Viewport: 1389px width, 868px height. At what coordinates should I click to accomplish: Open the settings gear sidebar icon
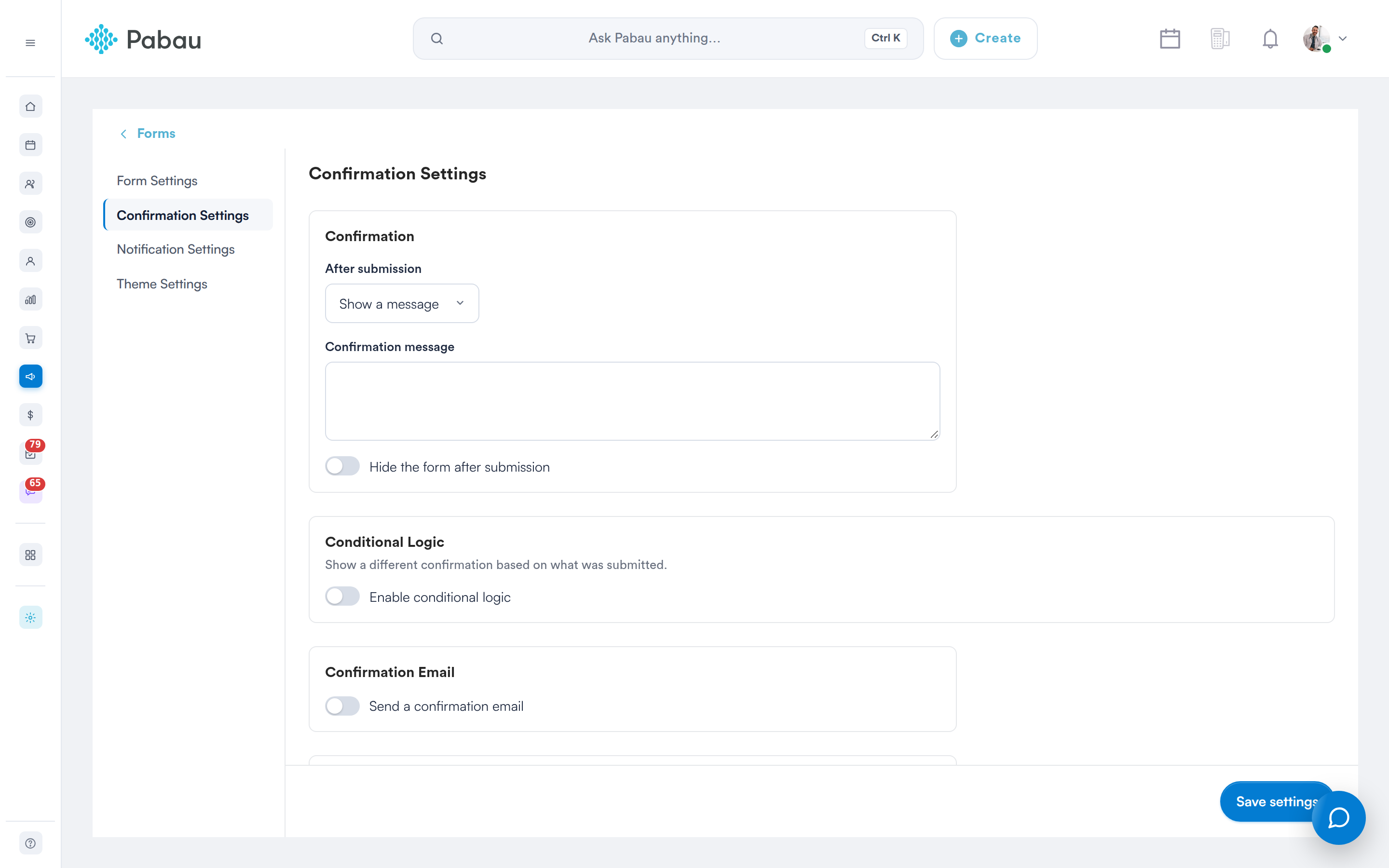tap(30, 617)
